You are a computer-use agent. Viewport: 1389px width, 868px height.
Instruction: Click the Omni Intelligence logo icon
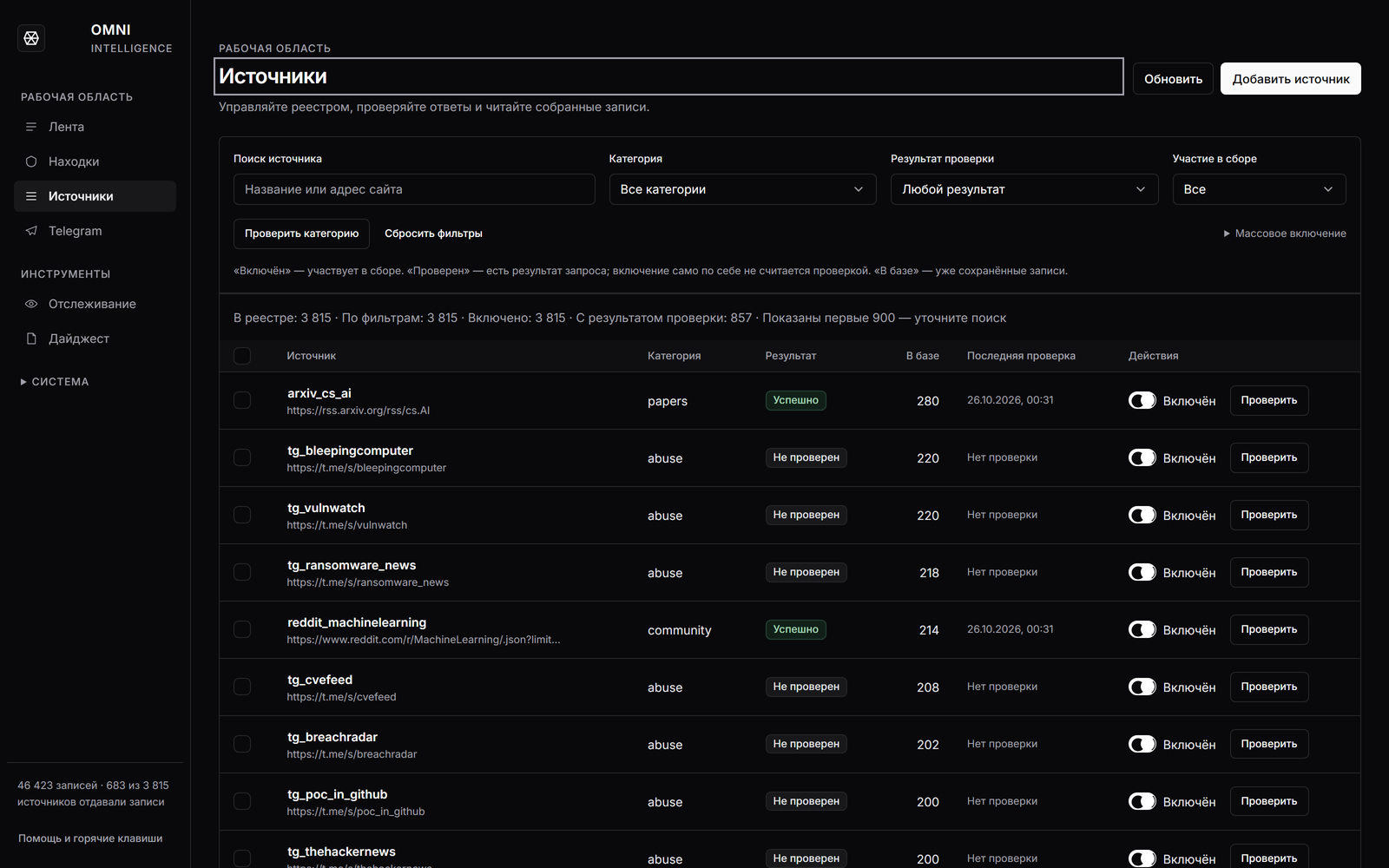pos(31,38)
